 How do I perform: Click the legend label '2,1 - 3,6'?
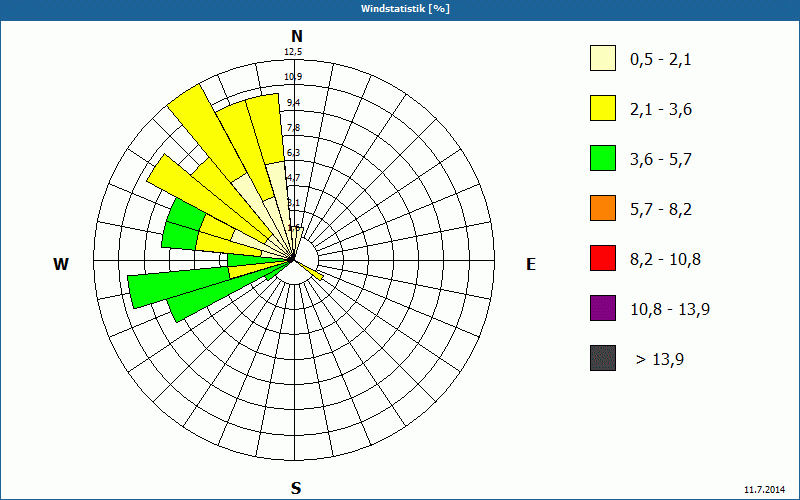(x=661, y=110)
